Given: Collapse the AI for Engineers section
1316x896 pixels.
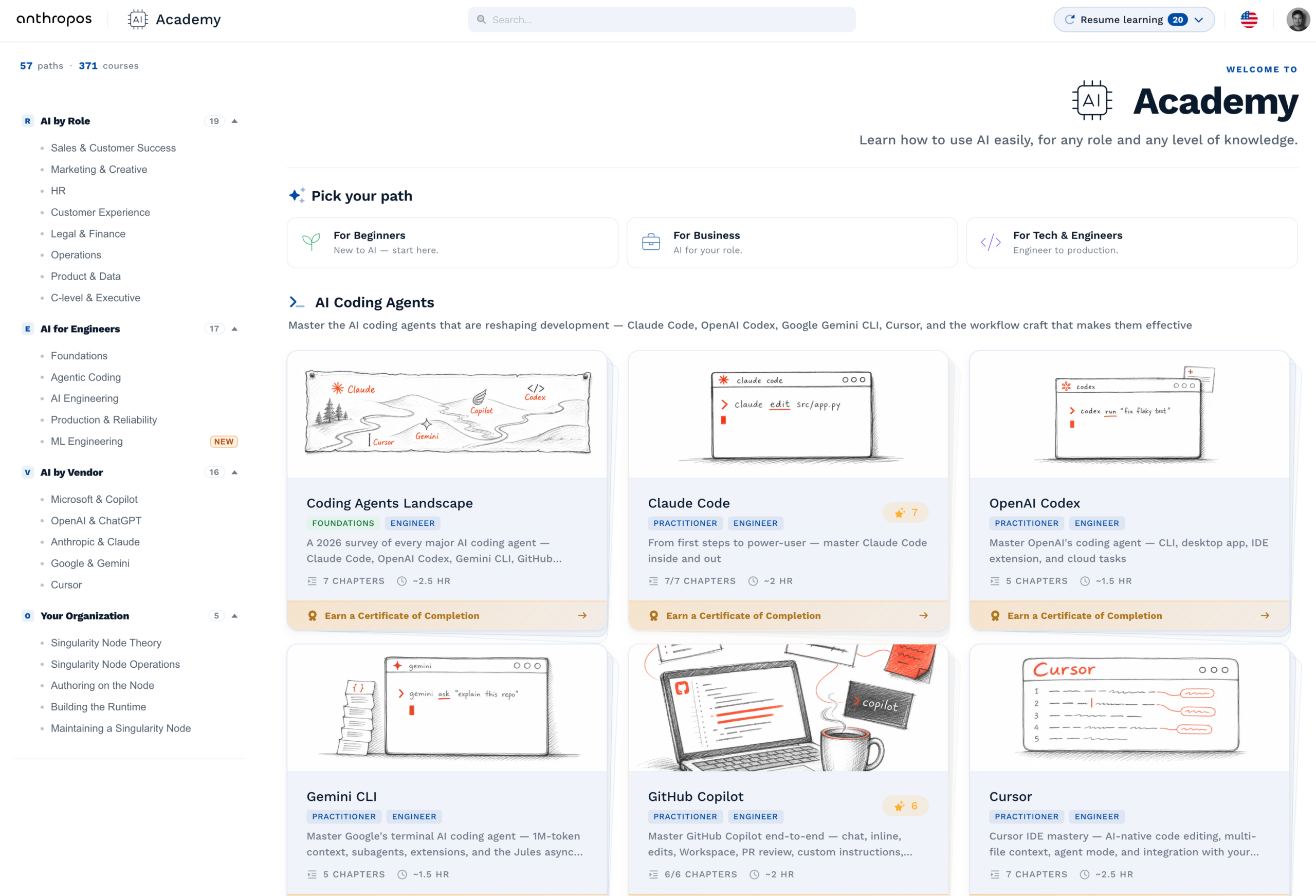Looking at the screenshot, I should click(234, 329).
